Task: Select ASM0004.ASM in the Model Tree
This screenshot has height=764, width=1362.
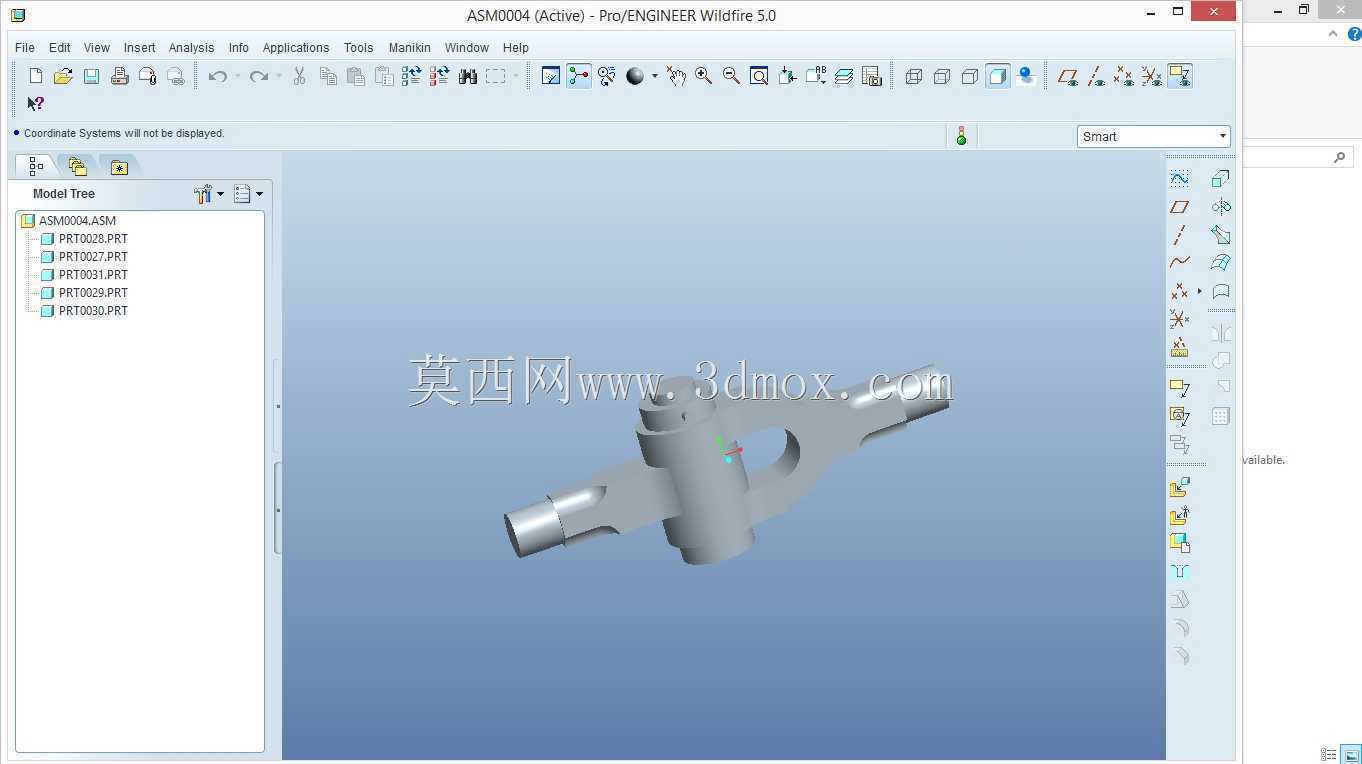Action: click(77, 221)
